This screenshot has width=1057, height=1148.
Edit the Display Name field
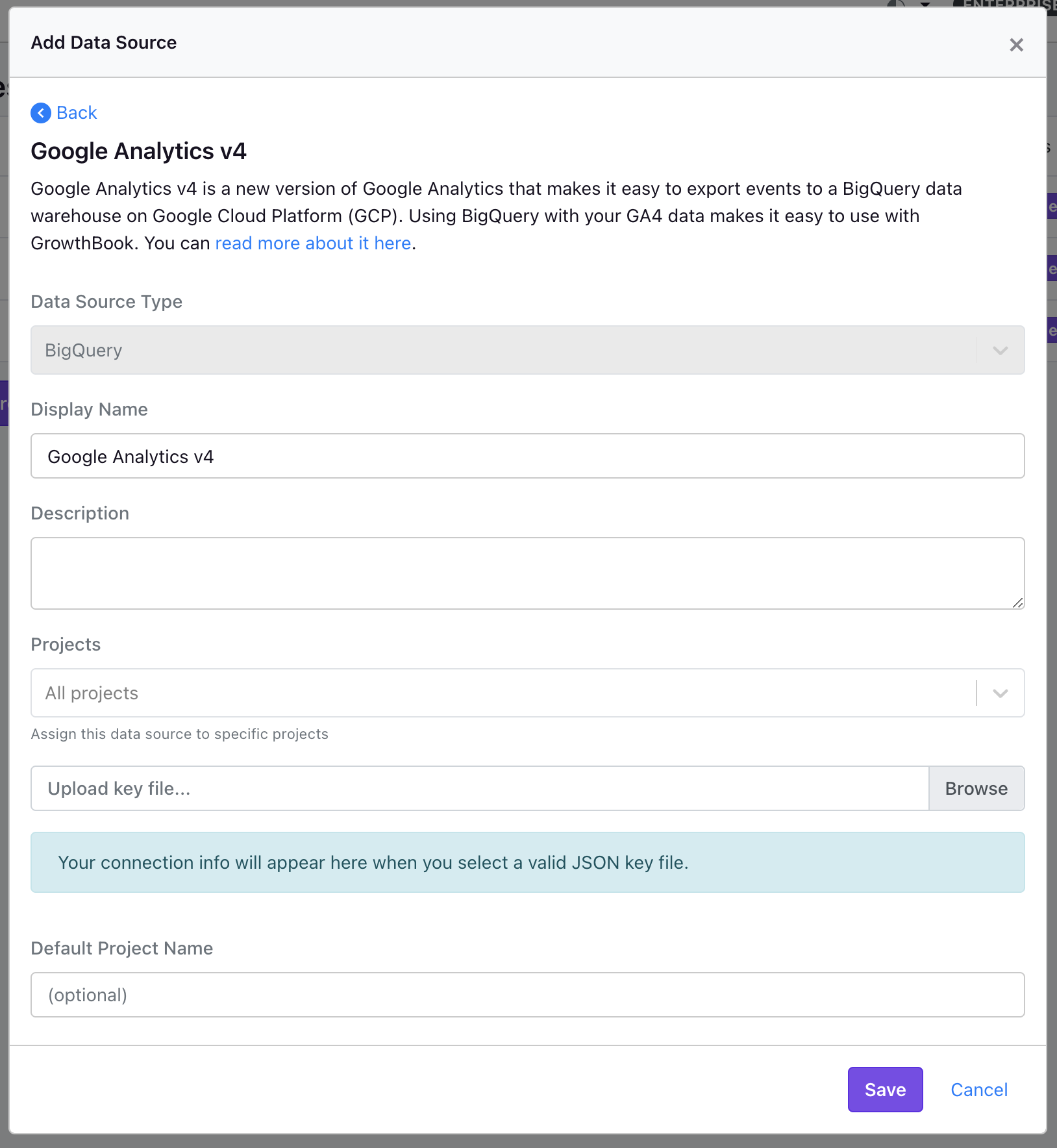(527, 456)
